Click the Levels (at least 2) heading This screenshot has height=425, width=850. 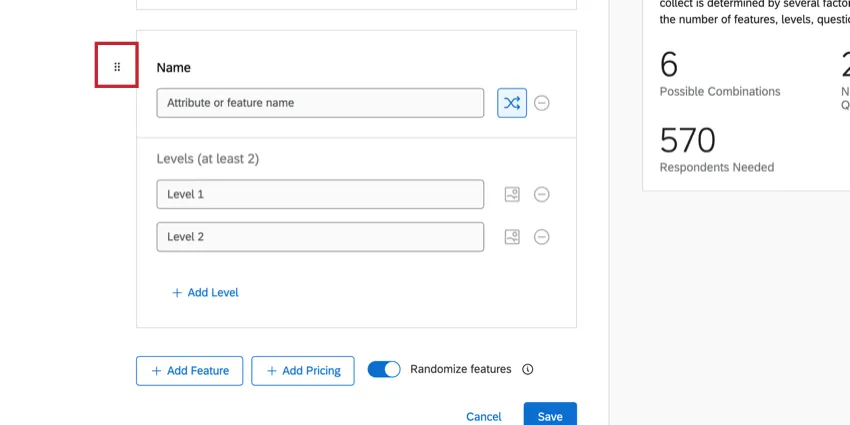(x=208, y=159)
